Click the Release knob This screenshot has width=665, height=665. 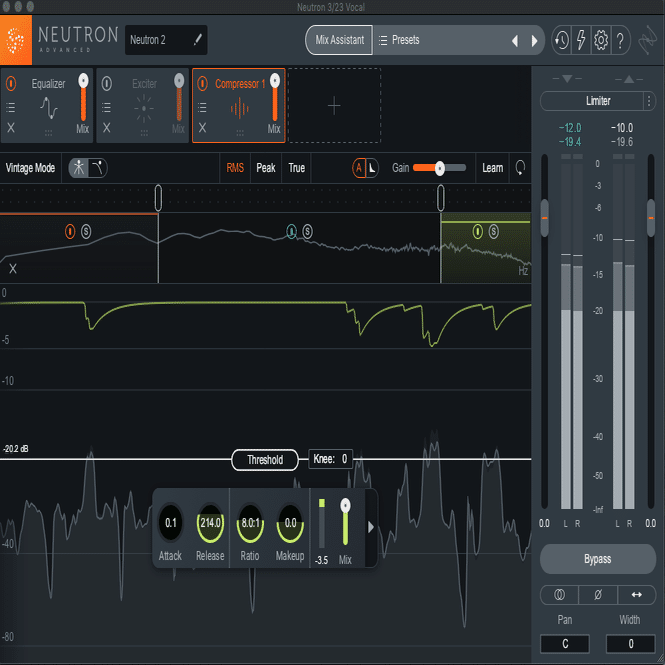210,523
